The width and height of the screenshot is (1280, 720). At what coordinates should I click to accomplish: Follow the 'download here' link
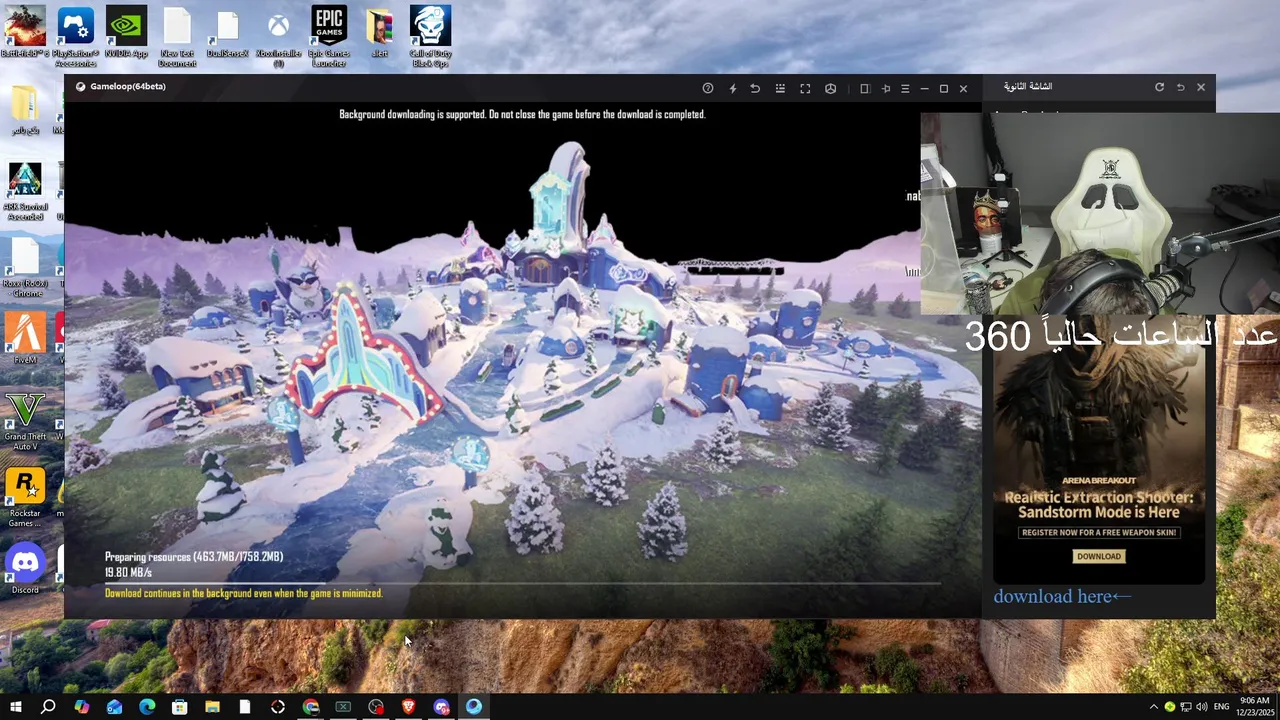click(x=1062, y=596)
